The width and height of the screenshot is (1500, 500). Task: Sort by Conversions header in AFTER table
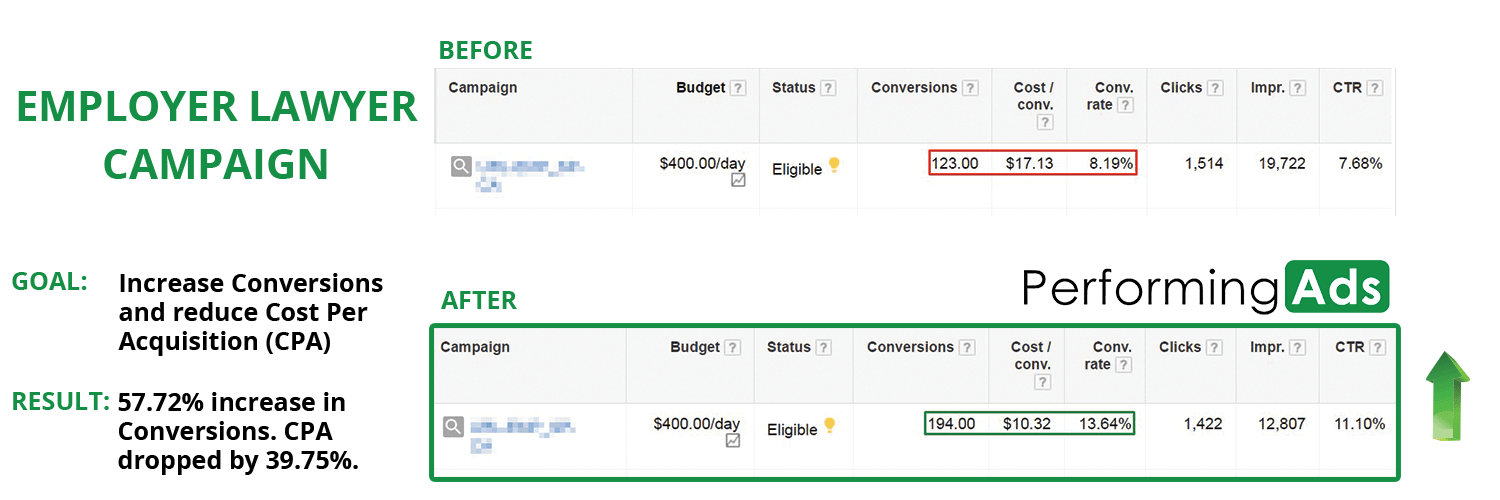(910, 348)
